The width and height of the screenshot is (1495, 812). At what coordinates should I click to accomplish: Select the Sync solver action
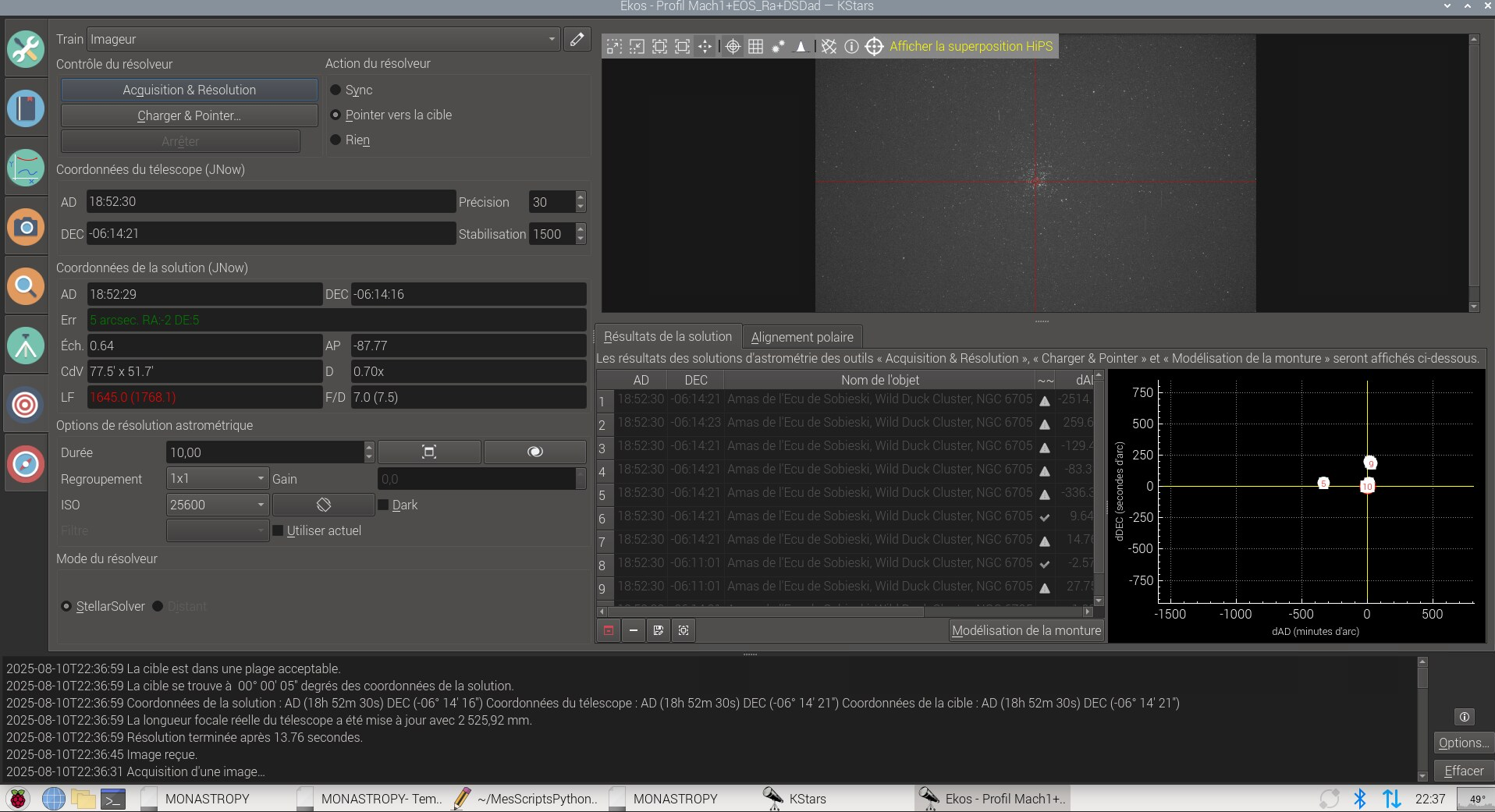pyautogui.click(x=351, y=90)
